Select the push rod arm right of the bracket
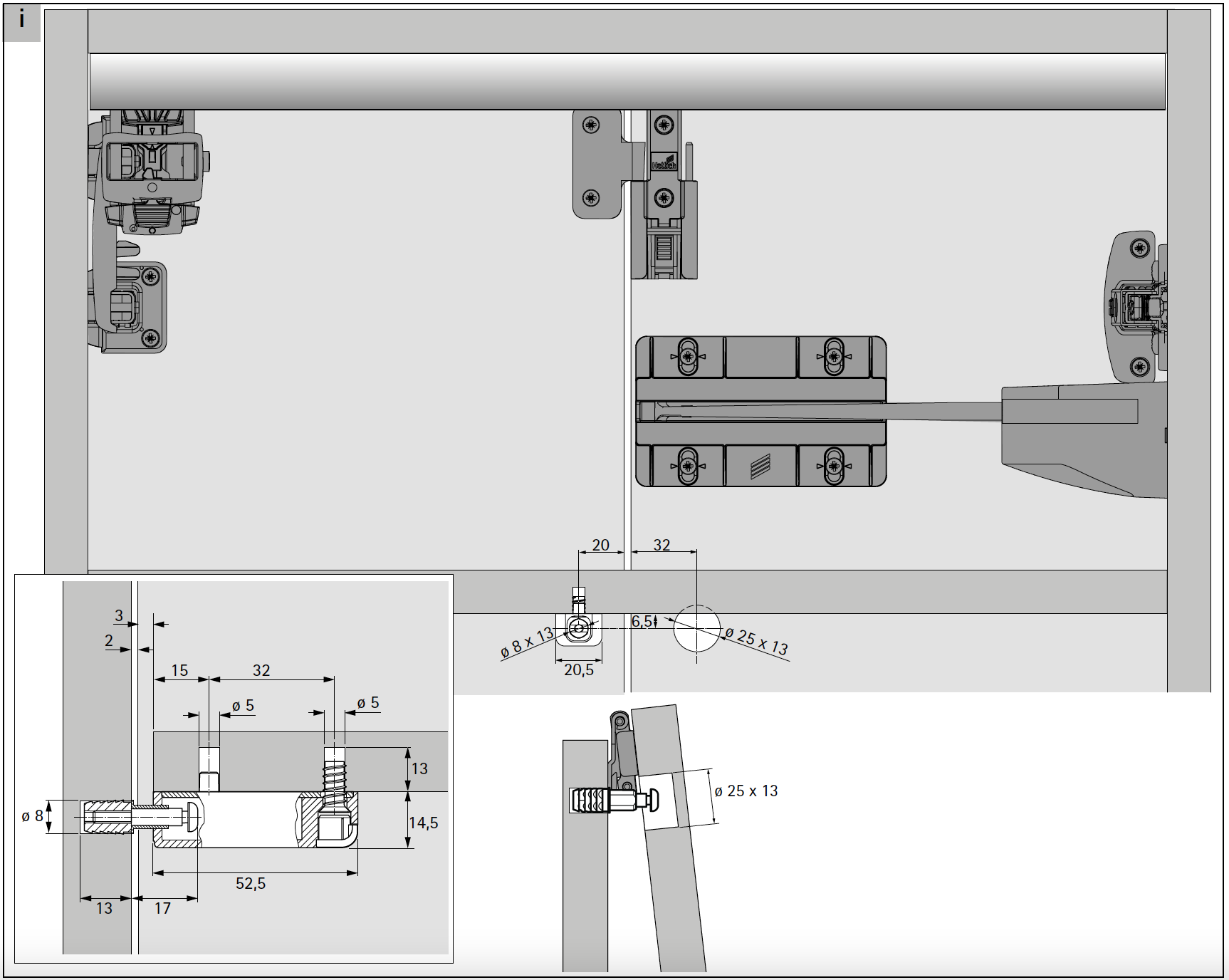The width and height of the screenshot is (1229, 980). (x=940, y=412)
